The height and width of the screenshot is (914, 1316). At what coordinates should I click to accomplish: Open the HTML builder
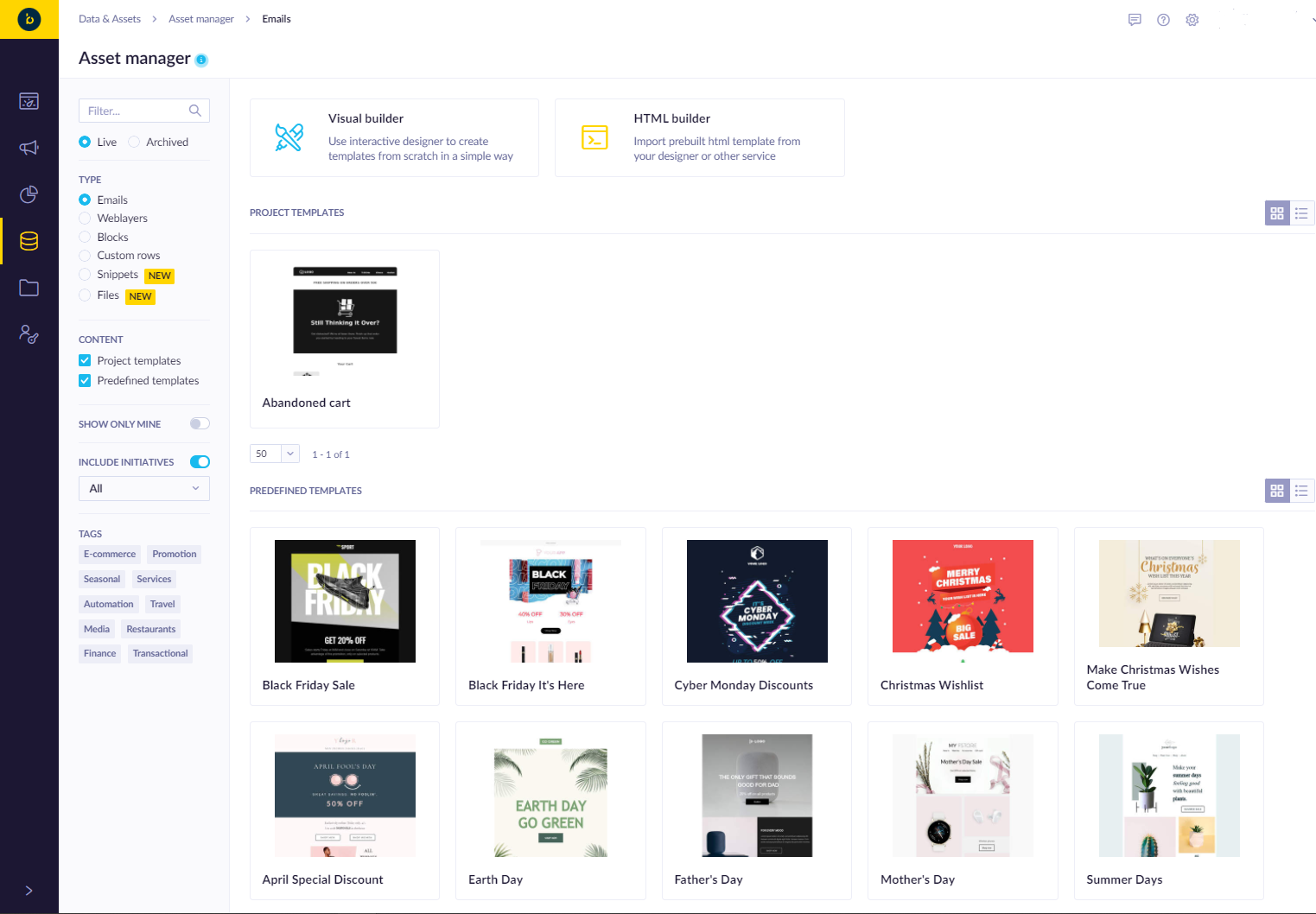[x=700, y=137]
